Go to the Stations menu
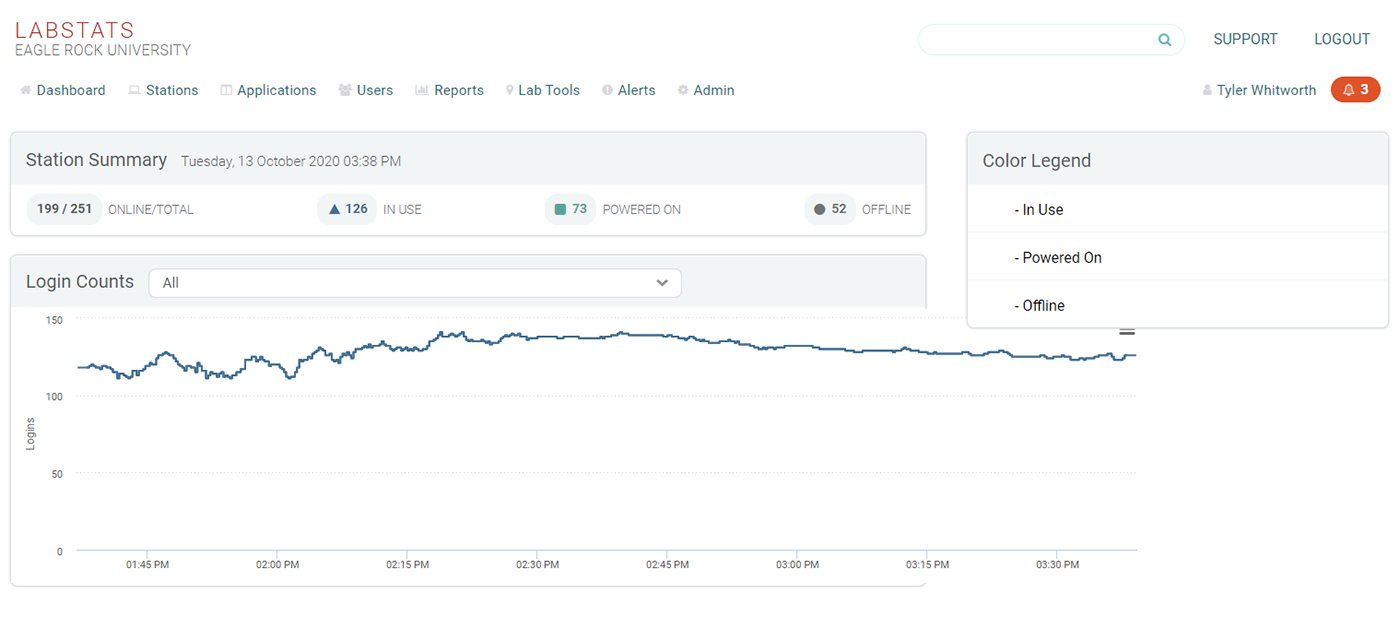Image resolution: width=1400 pixels, height=629 pixels. (163, 90)
